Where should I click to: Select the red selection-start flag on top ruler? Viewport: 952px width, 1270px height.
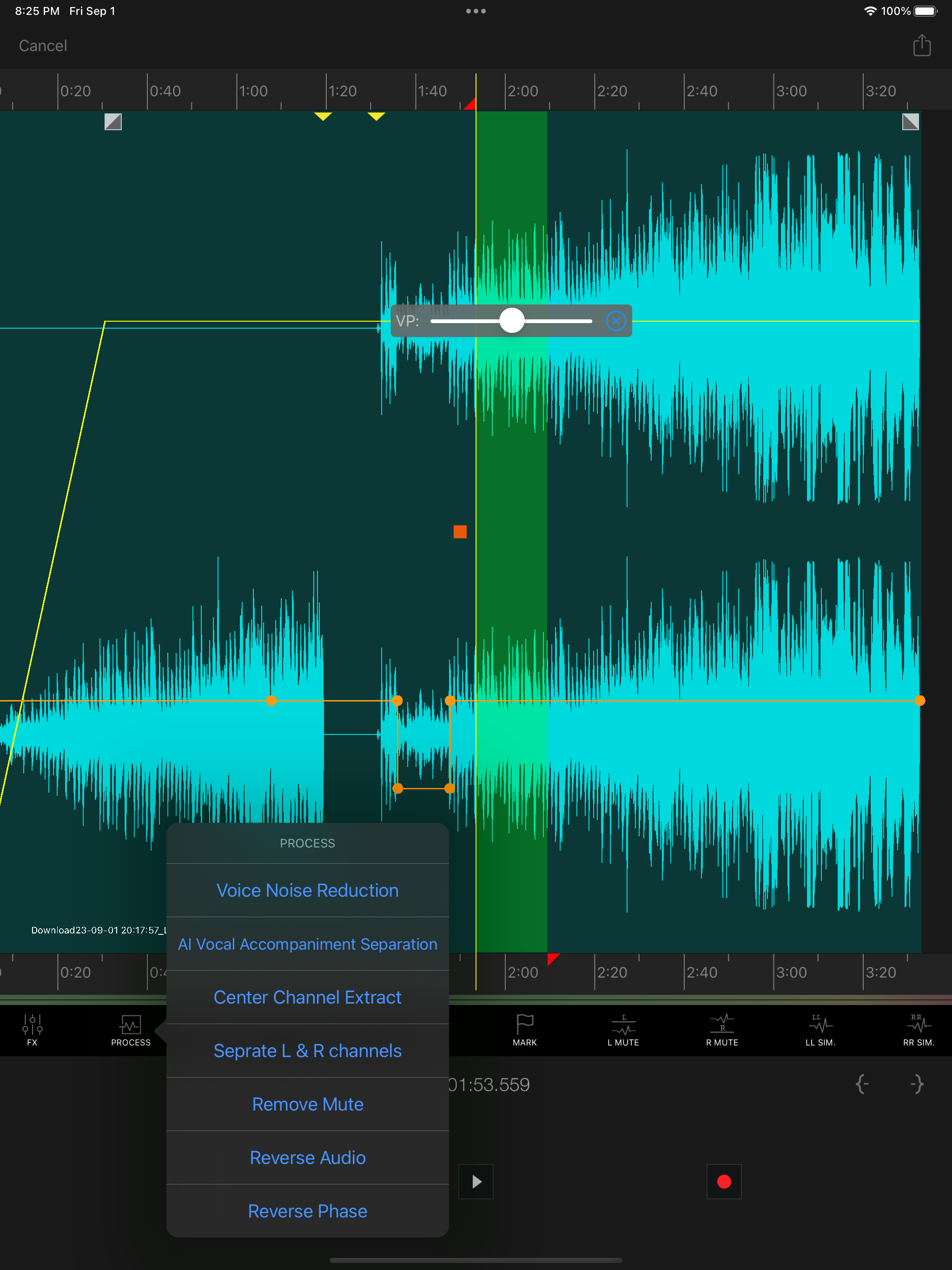(x=470, y=104)
